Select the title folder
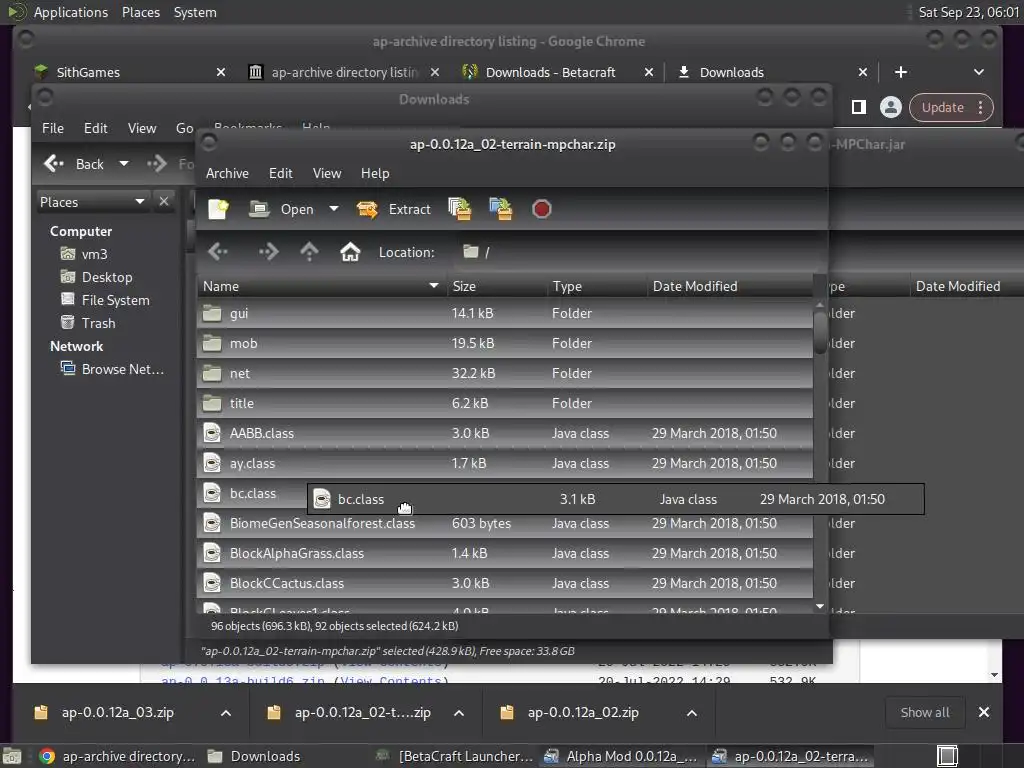Image resolution: width=1024 pixels, height=768 pixels. click(505, 404)
